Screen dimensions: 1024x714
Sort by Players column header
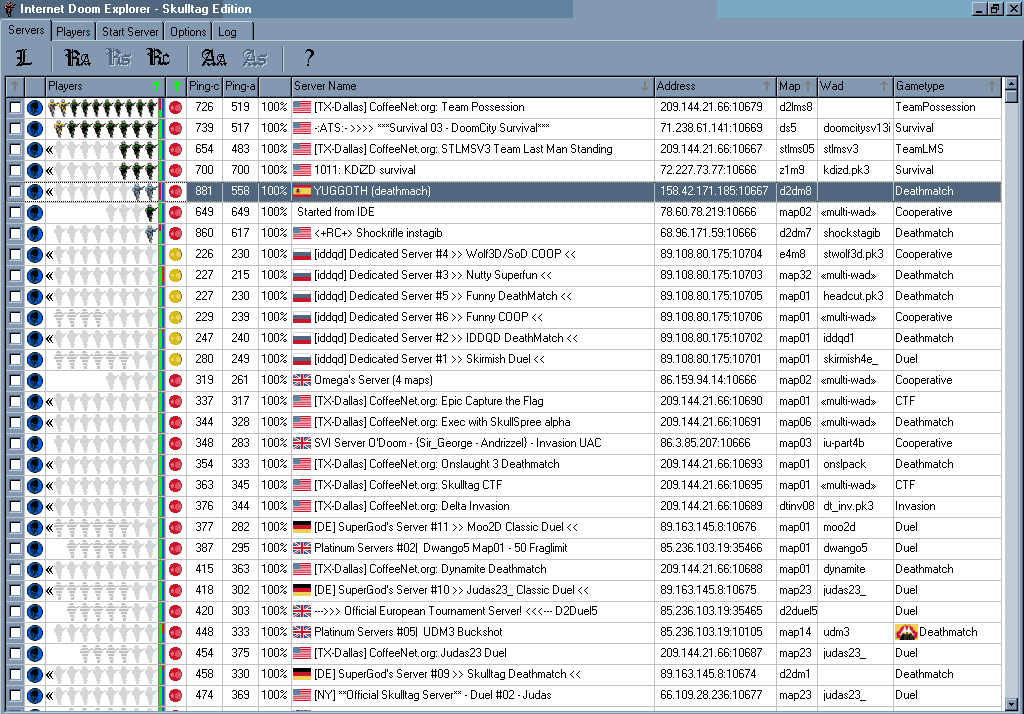[x=104, y=86]
